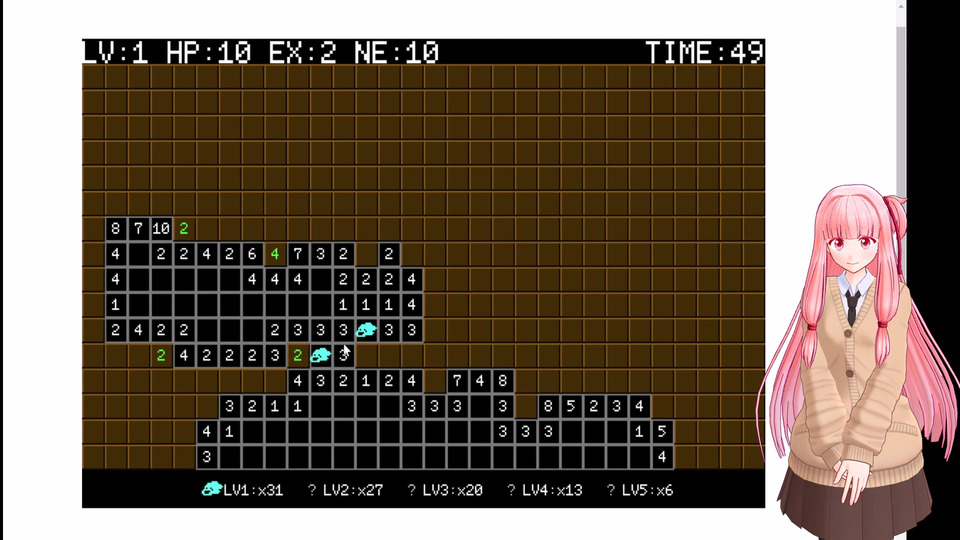The width and height of the screenshot is (960, 540).
Task: Click the LV4:x13 legend count
Action: pos(552,490)
